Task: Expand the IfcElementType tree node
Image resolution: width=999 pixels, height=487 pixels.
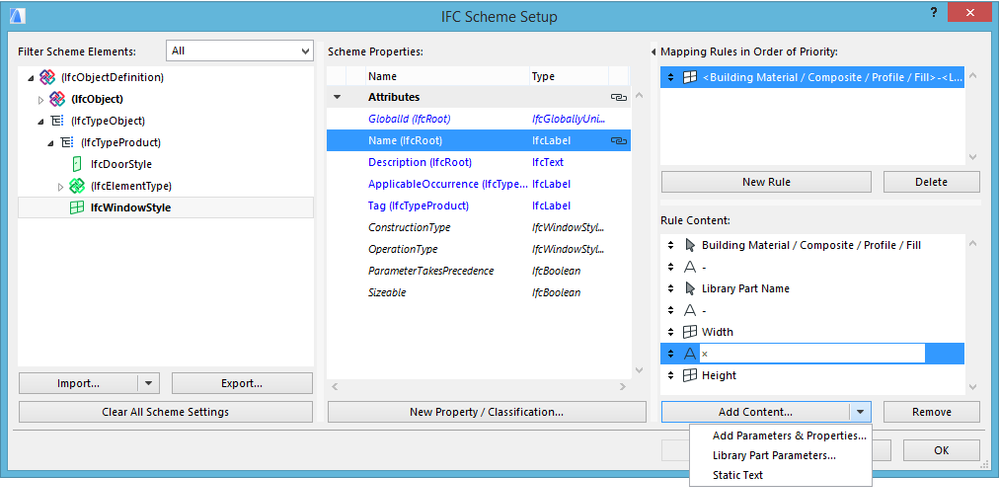Action: coord(61,186)
